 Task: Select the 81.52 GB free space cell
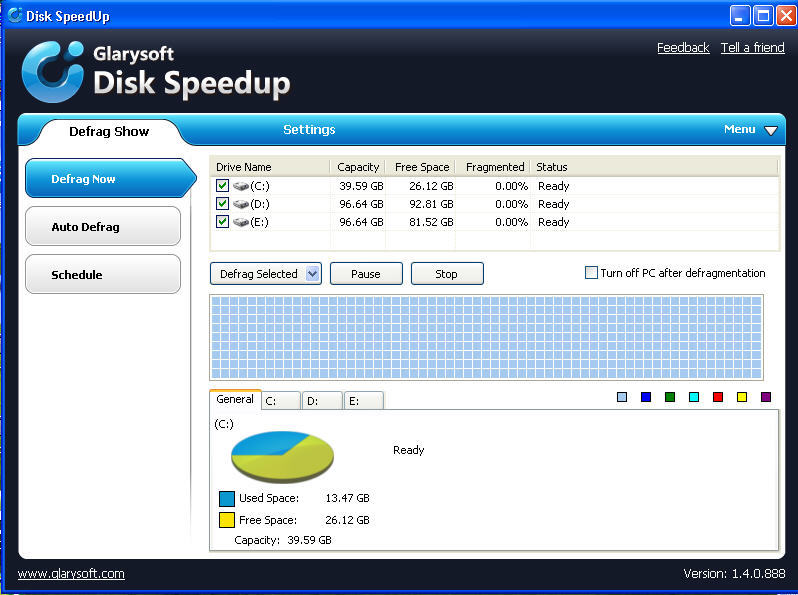[431, 222]
